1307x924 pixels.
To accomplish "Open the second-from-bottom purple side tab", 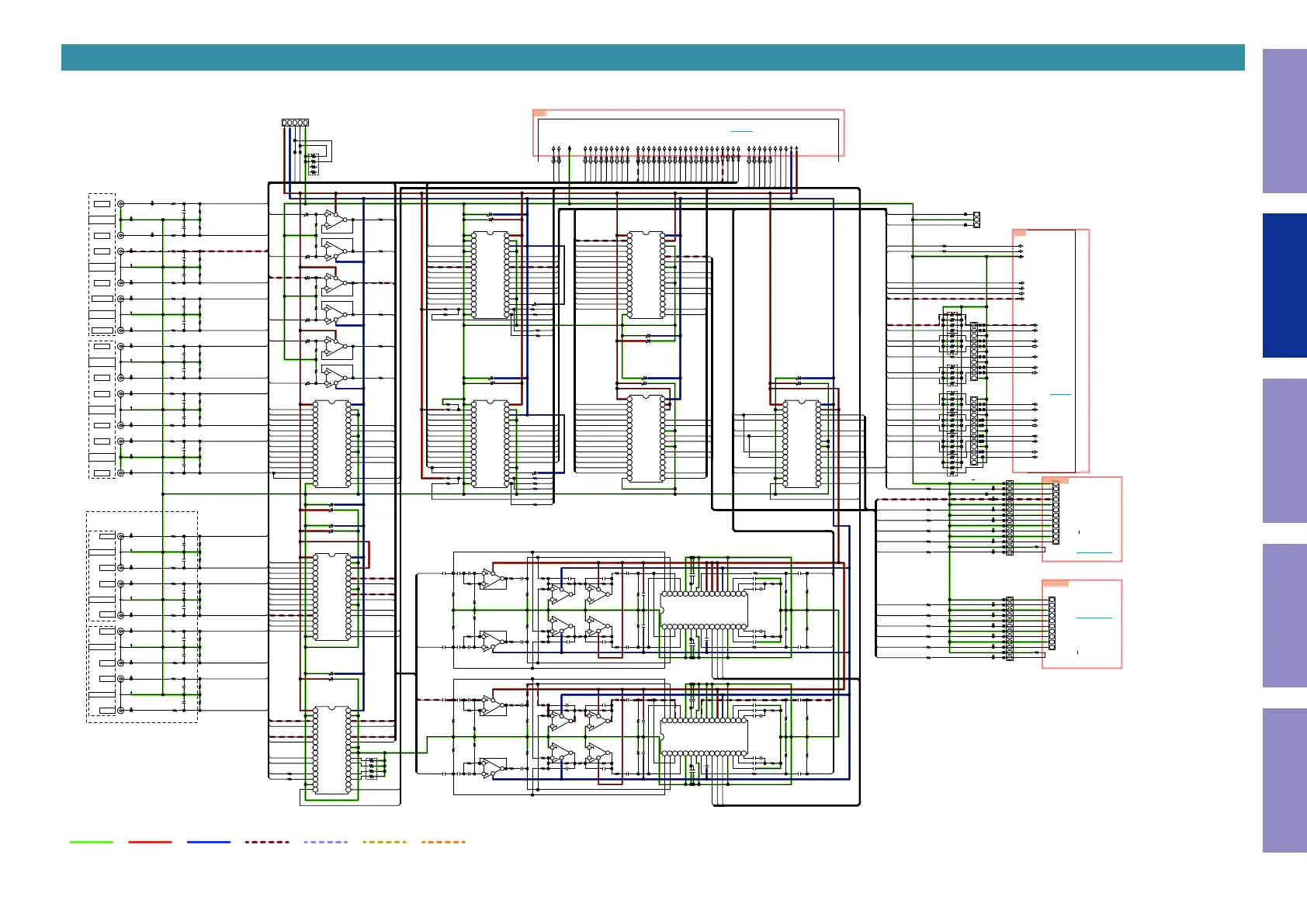I will pos(1284,615).
